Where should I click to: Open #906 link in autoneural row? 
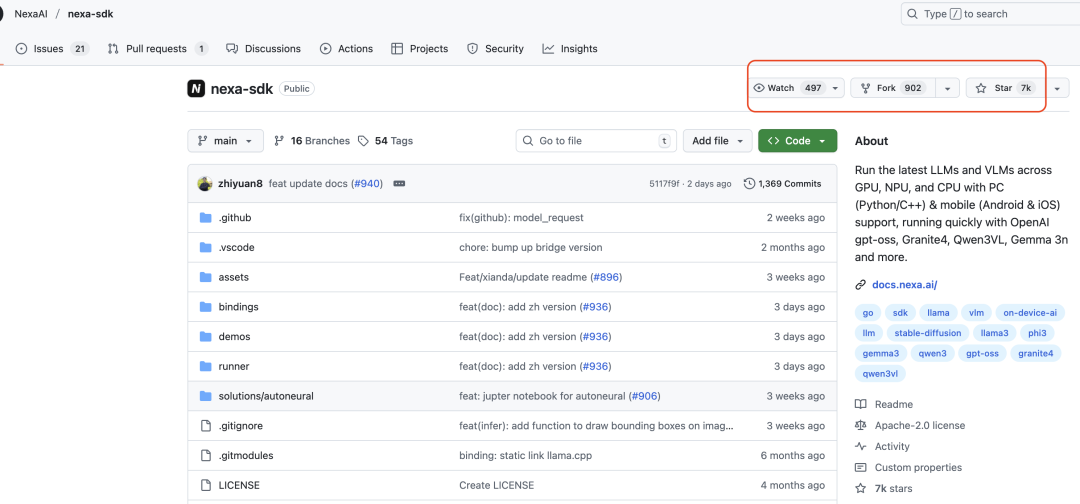(645, 396)
